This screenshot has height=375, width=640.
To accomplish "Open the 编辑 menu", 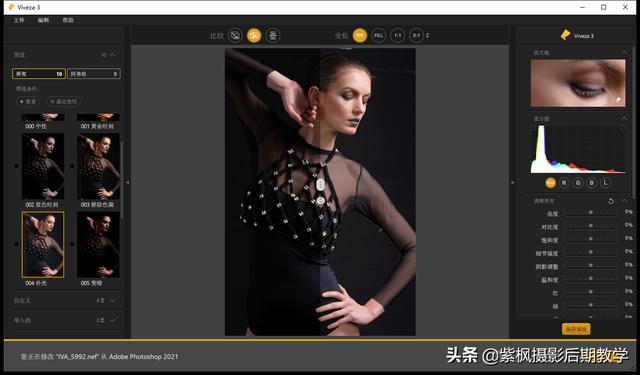I will click(x=43, y=20).
